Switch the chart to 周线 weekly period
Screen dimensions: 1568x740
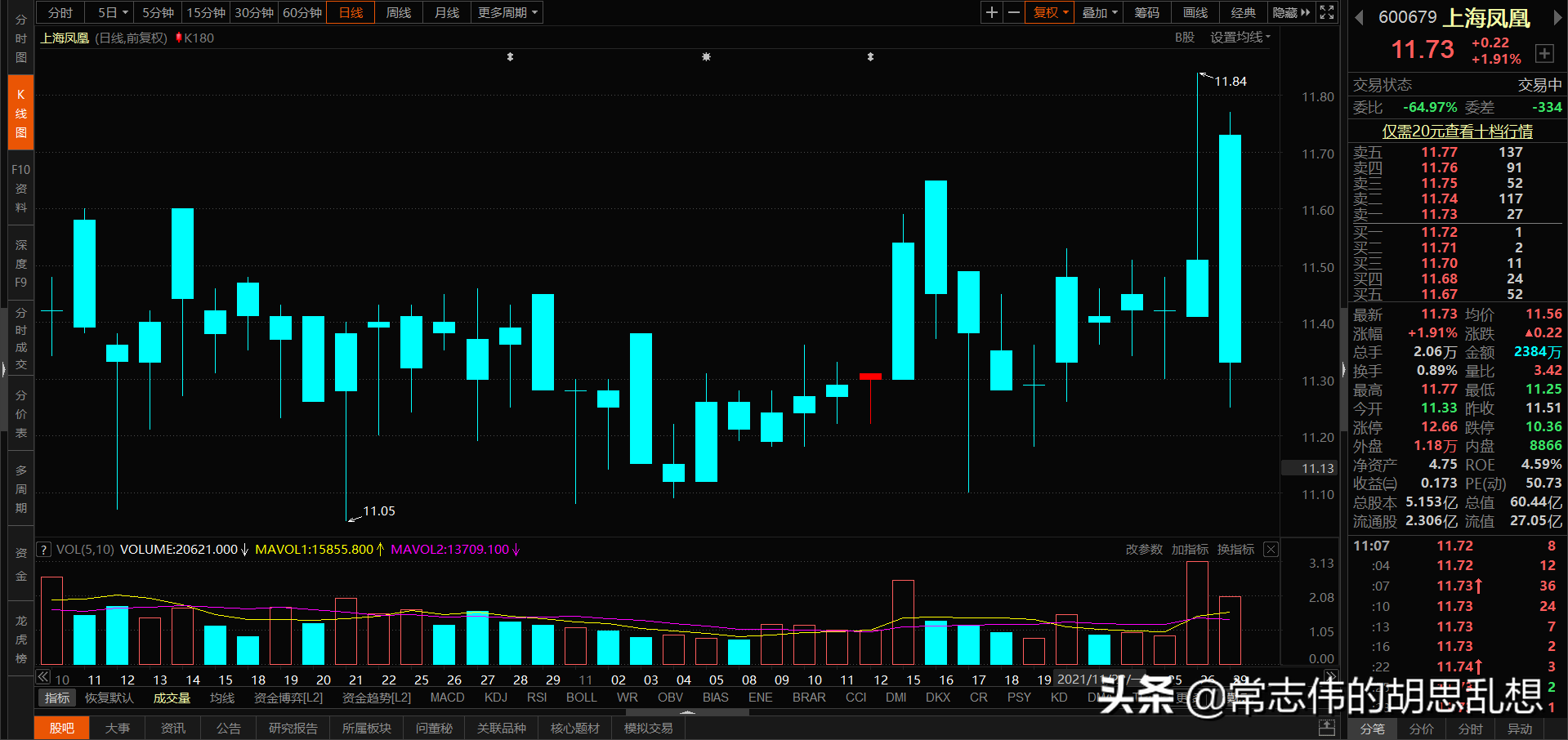click(x=398, y=12)
